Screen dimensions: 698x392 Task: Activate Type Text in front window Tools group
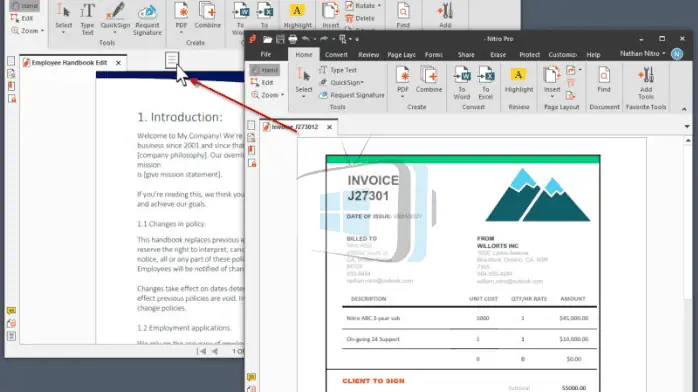(338, 70)
